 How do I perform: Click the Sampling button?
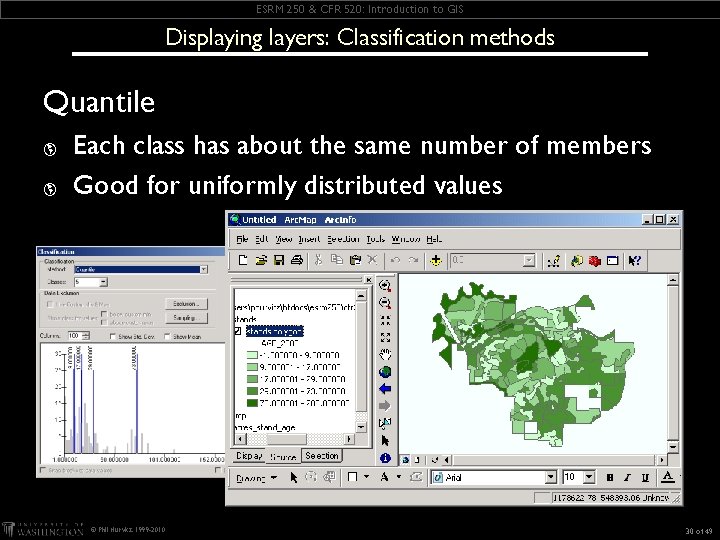coord(186,318)
